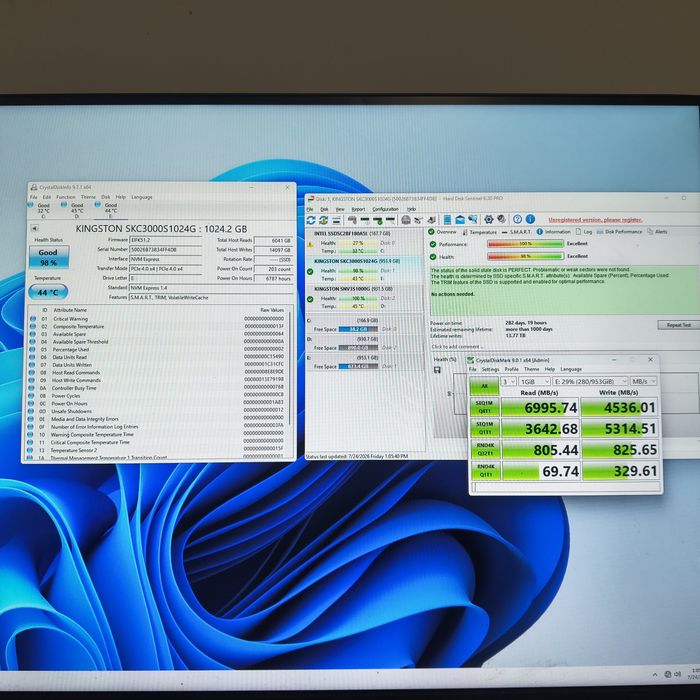Open the test count dropdown in CrystalDiskMark

[x=508, y=382]
